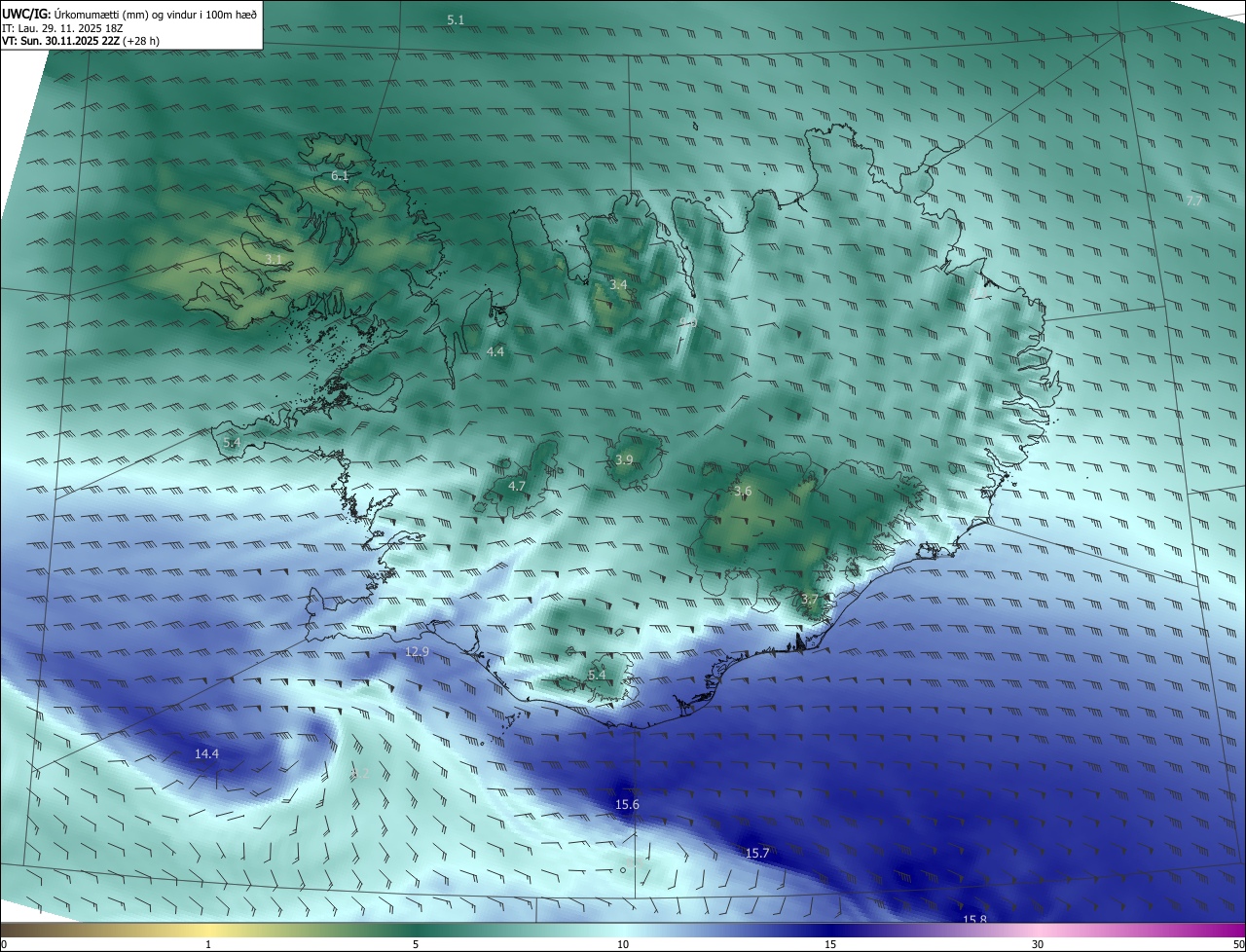This screenshot has width=1246, height=952.
Task: Select the initial time "IT: Lau. 29. 11. 2025 18Z"
Action: coord(62,28)
